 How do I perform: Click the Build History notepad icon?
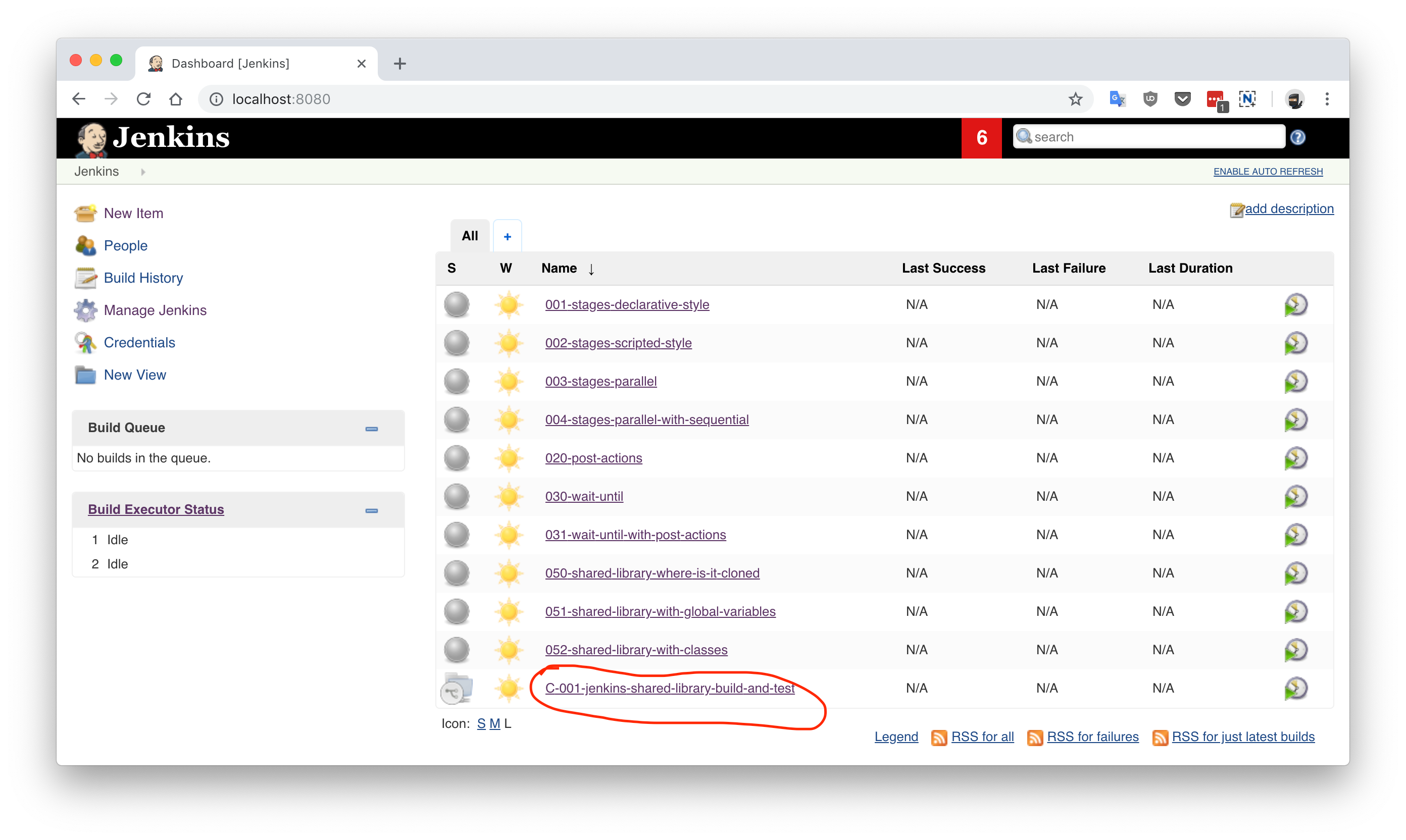(85, 278)
